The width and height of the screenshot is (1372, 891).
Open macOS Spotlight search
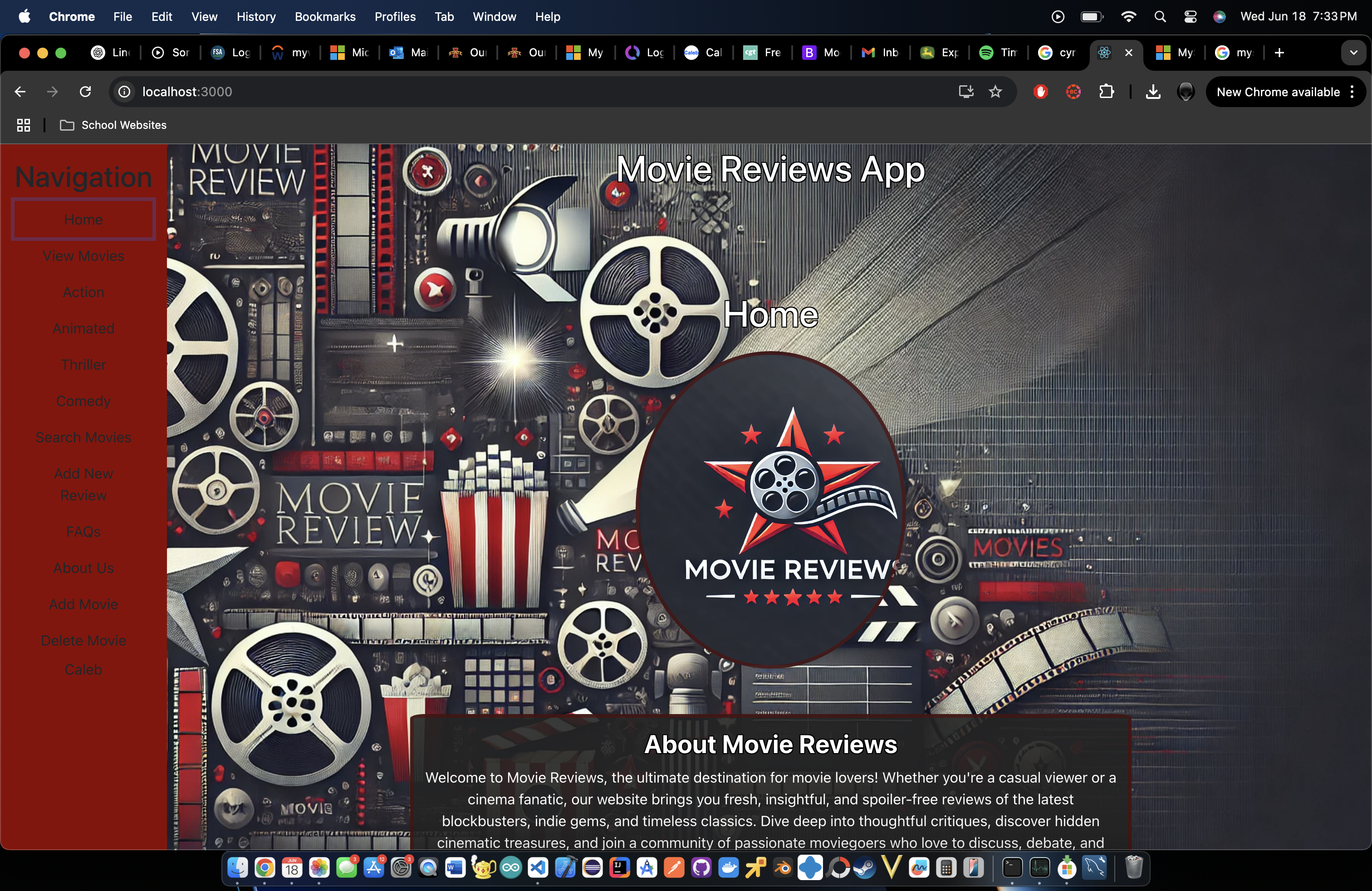pyautogui.click(x=1160, y=17)
